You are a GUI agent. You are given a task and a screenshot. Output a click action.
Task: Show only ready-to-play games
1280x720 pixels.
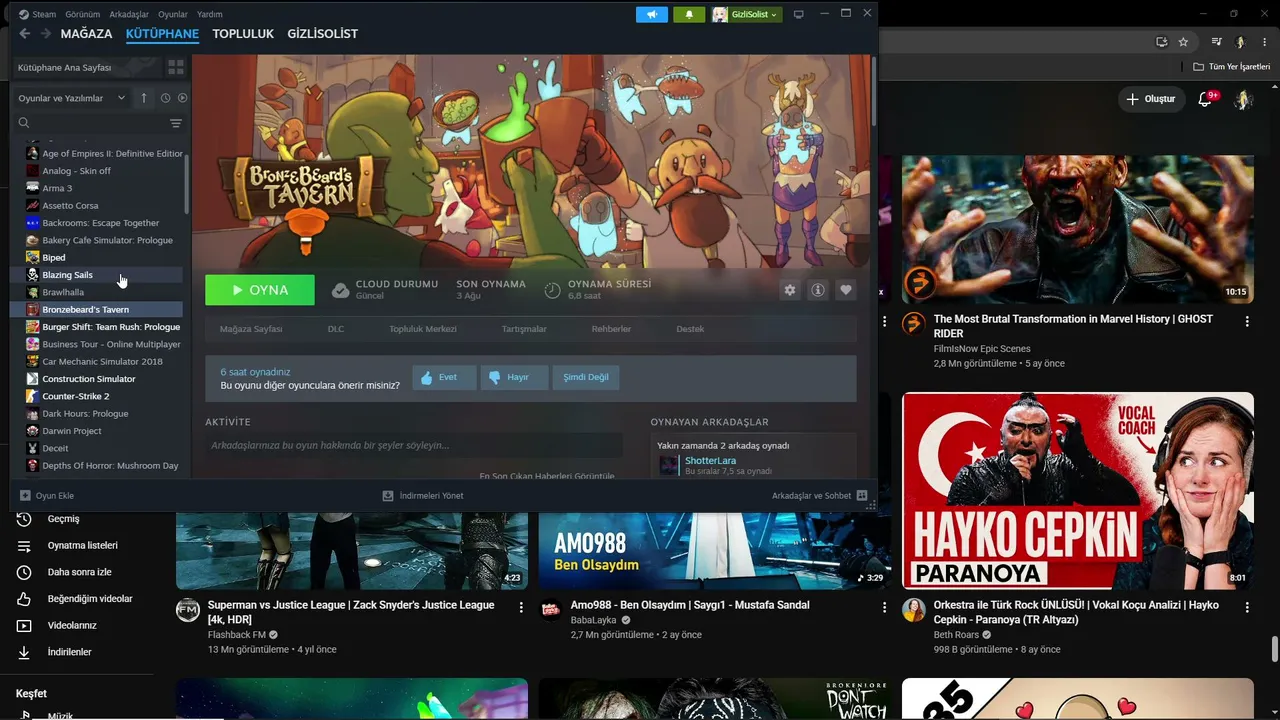[182, 98]
